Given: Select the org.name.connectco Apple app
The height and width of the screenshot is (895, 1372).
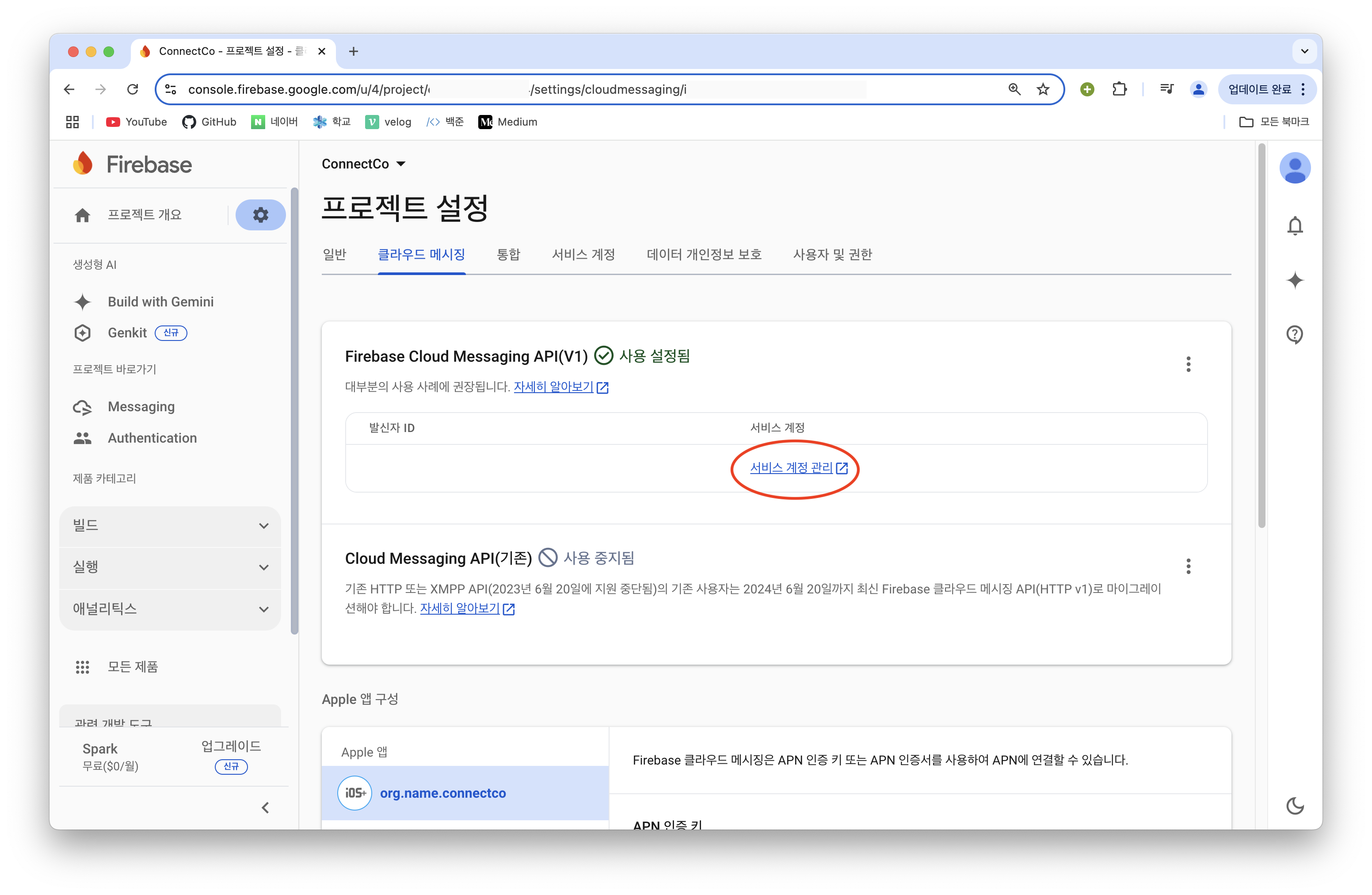Looking at the screenshot, I should click(442, 793).
